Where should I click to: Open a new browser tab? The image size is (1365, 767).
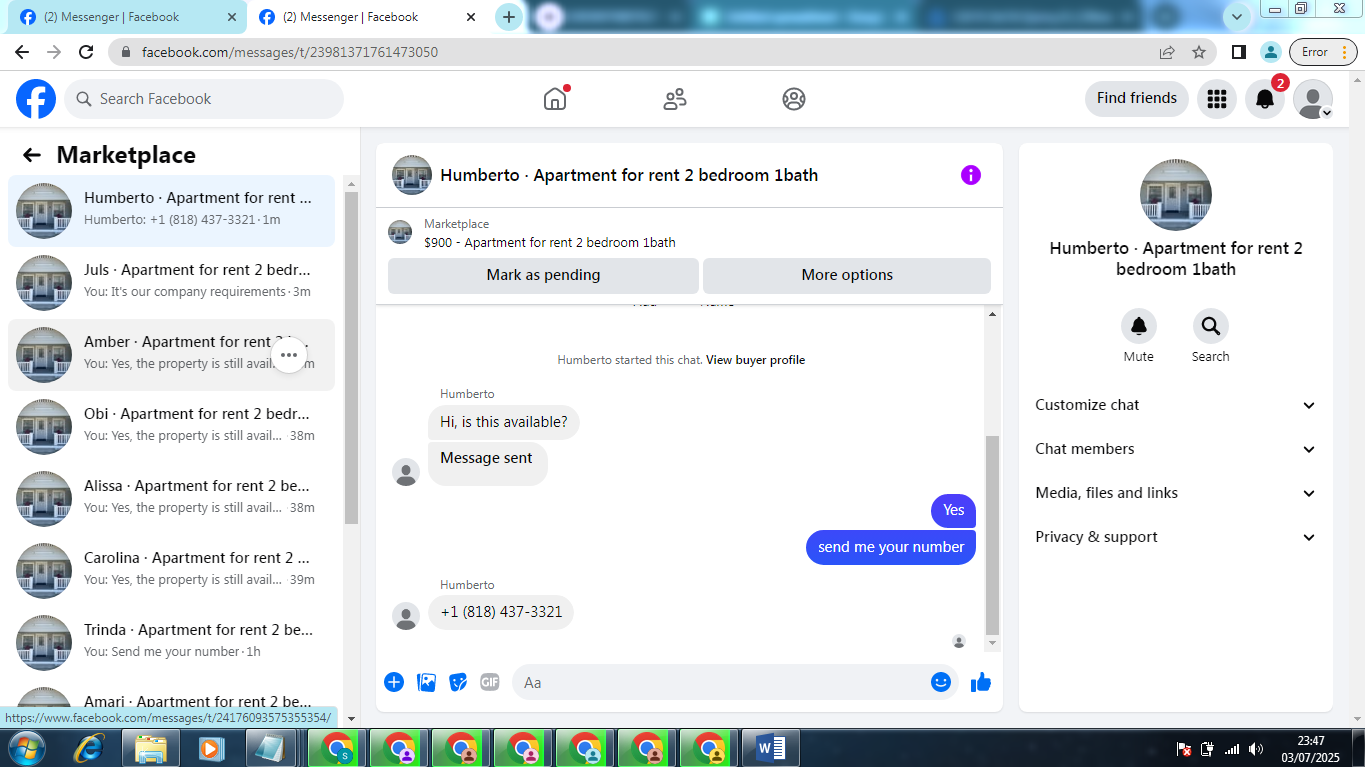pos(509,17)
